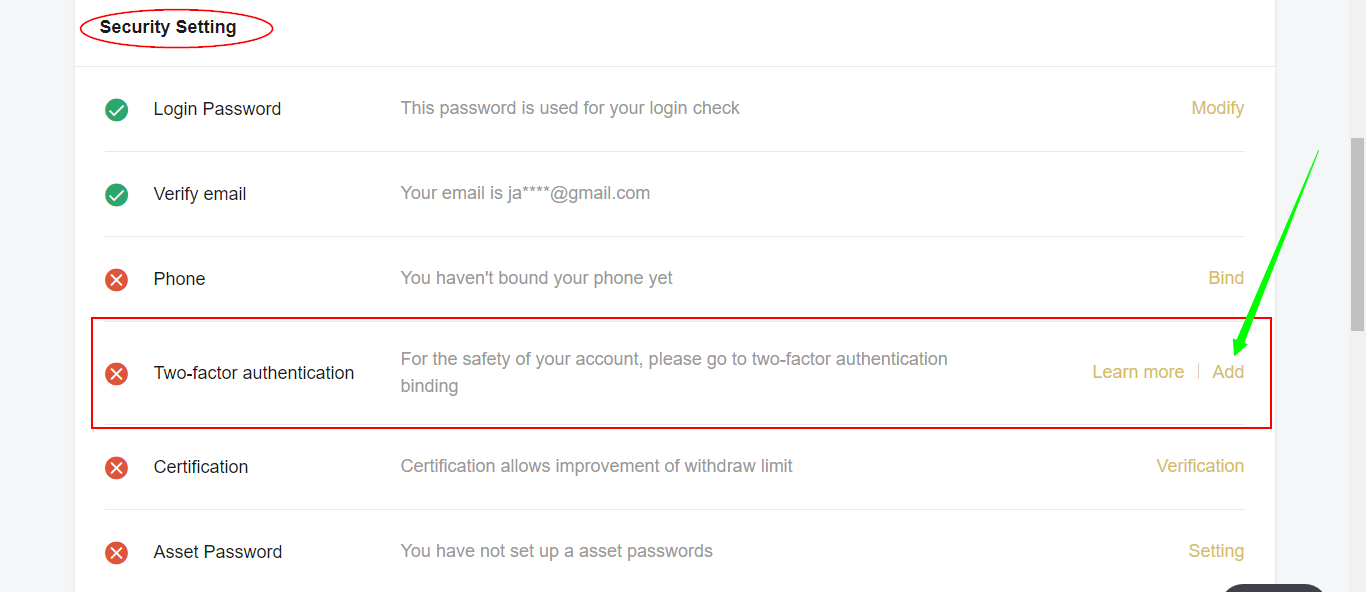Click the red cross icon beside Phone
The image size is (1366, 592).
click(117, 279)
